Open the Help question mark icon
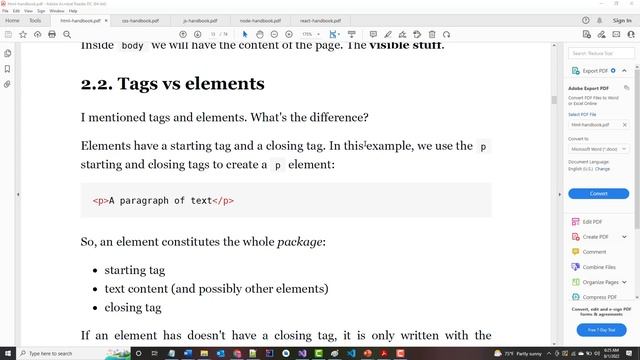Screen dimensions: 640x360 [586, 20]
